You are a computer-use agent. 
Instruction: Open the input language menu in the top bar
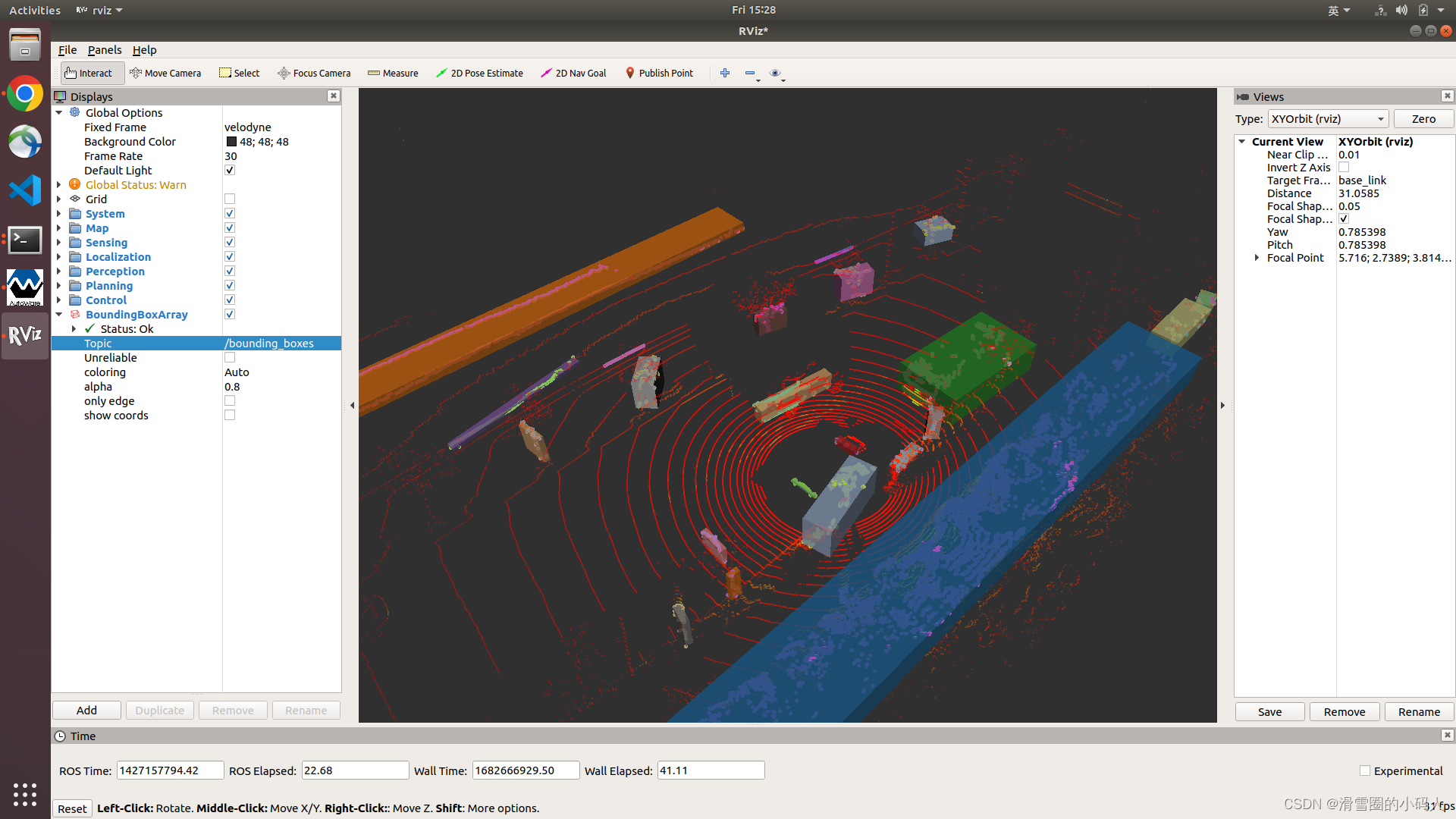(x=1339, y=10)
